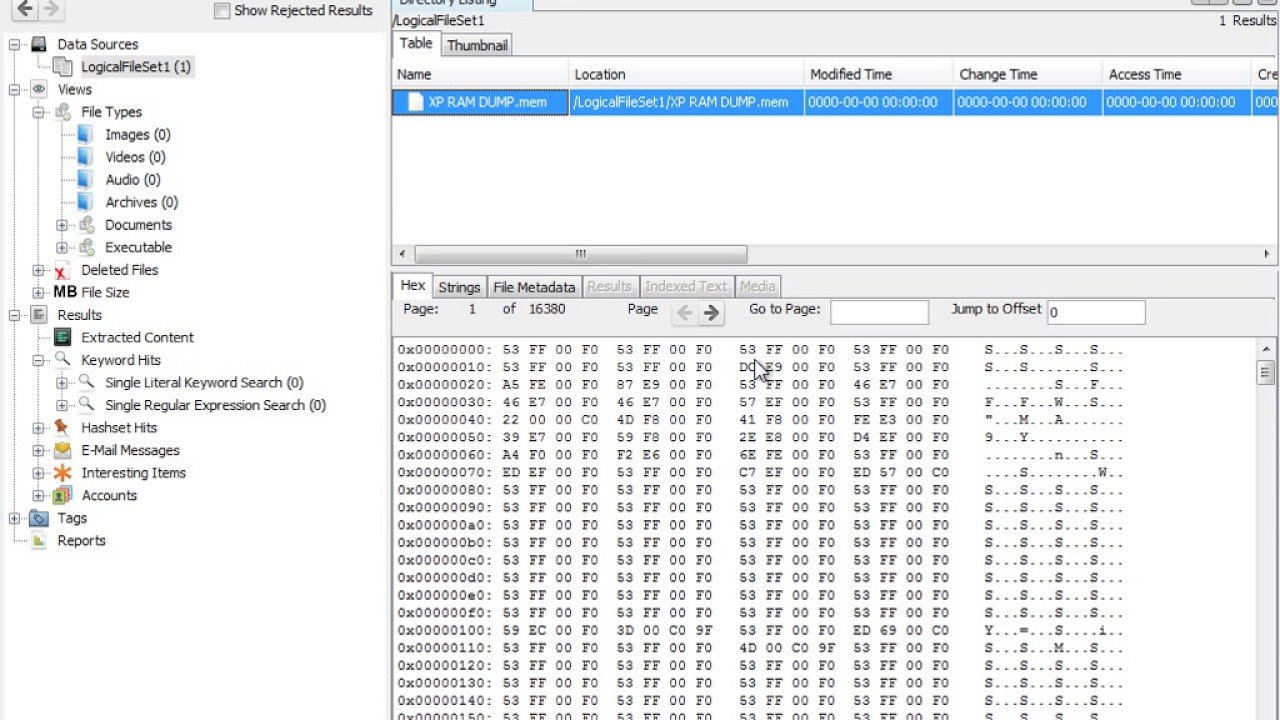The width and height of the screenshot is (1280, 720).
Task: Expand the Executable tree node
Action: (60, 247)
